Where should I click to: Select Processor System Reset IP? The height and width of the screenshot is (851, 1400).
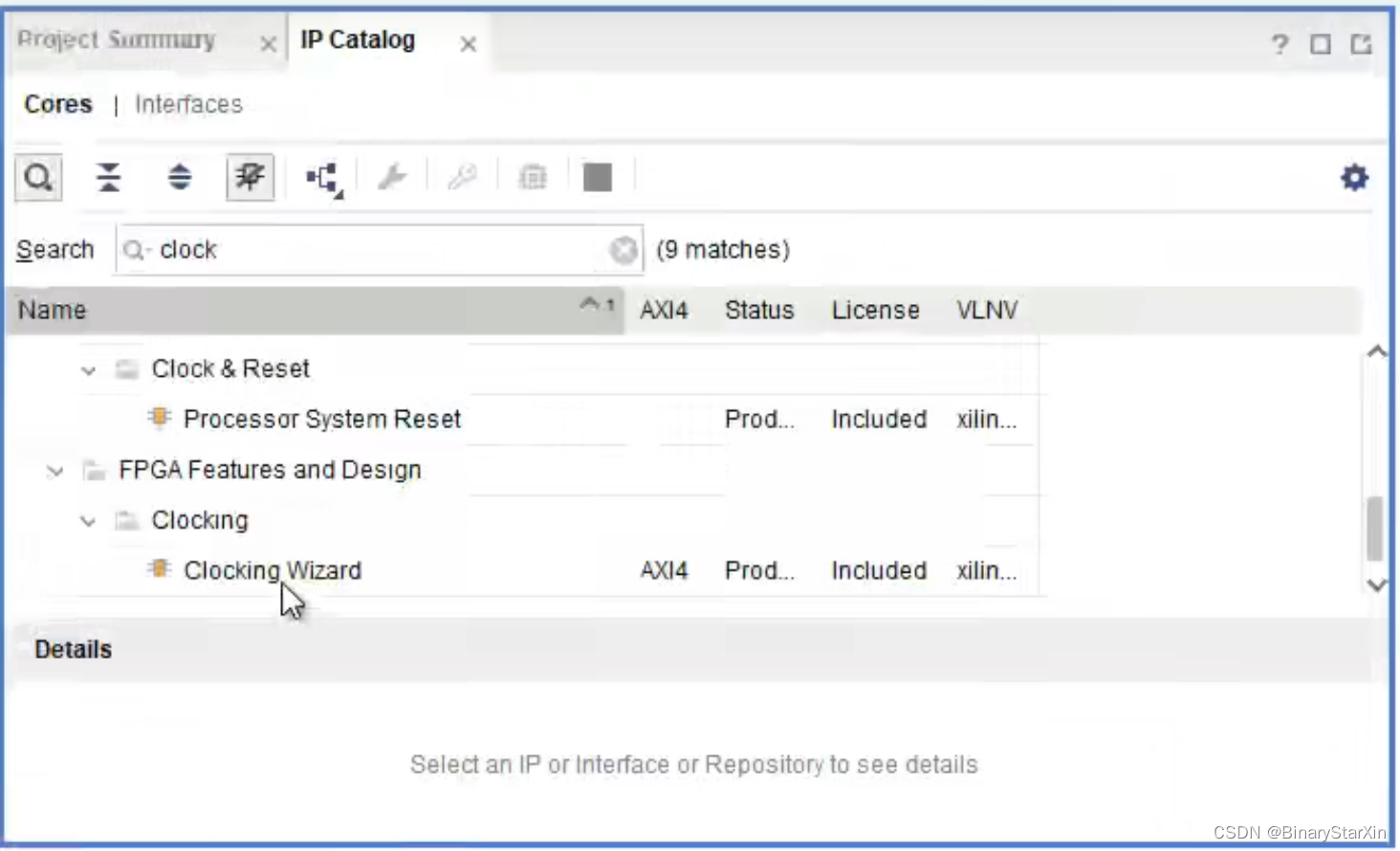point(322,419)
